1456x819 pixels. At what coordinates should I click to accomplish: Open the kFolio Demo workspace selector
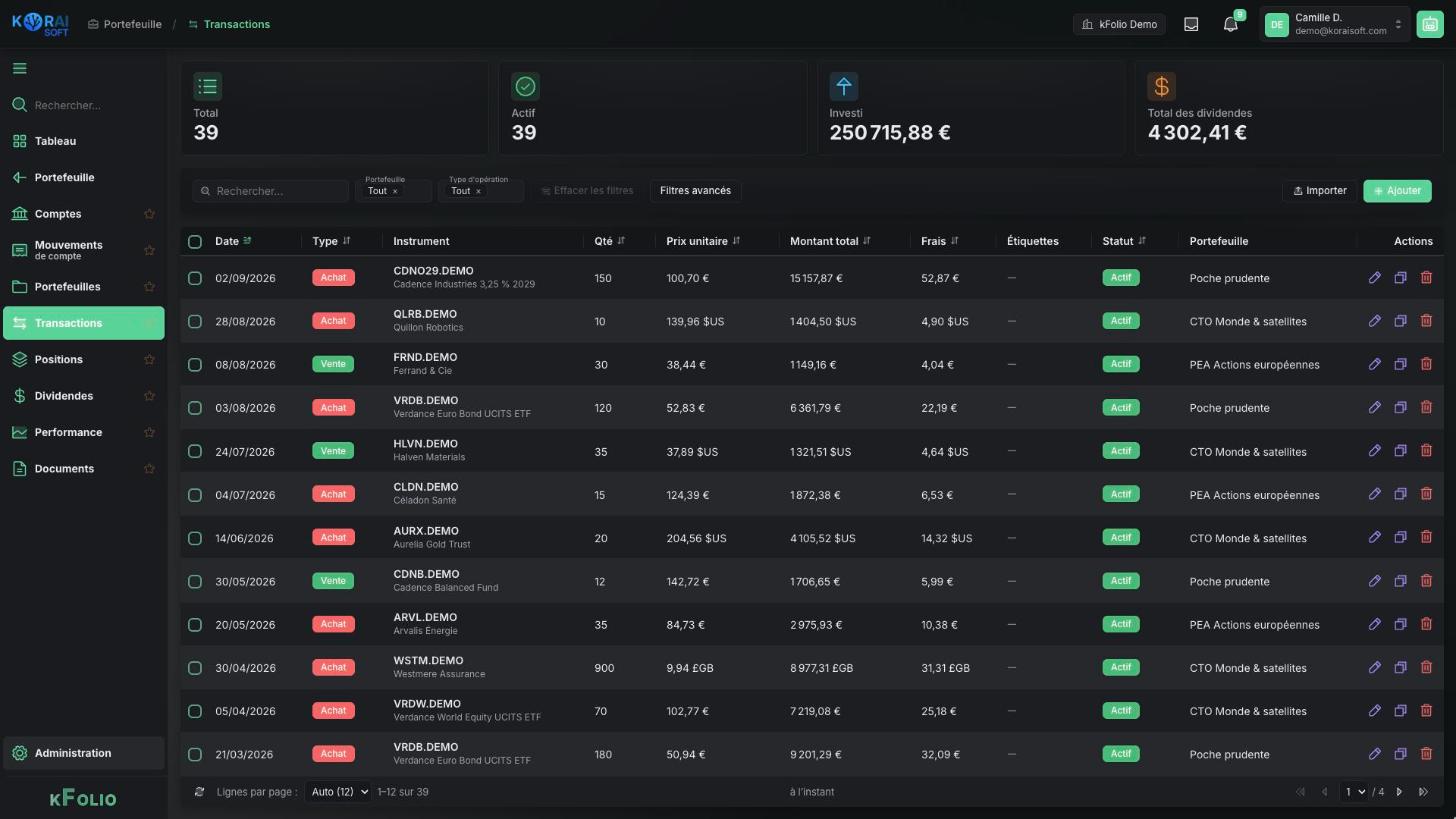click(1119, 24)
